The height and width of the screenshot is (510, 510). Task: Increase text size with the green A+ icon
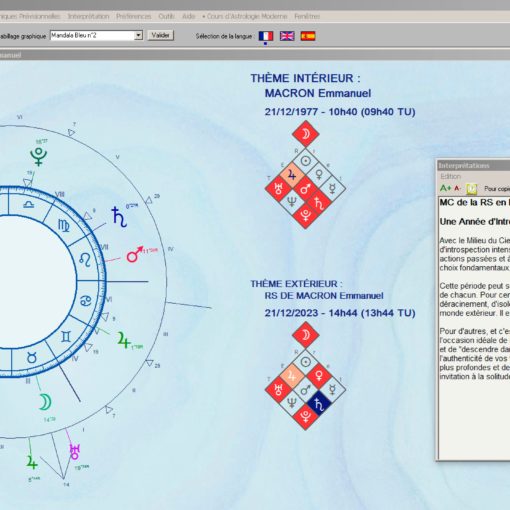click(445, 188)
